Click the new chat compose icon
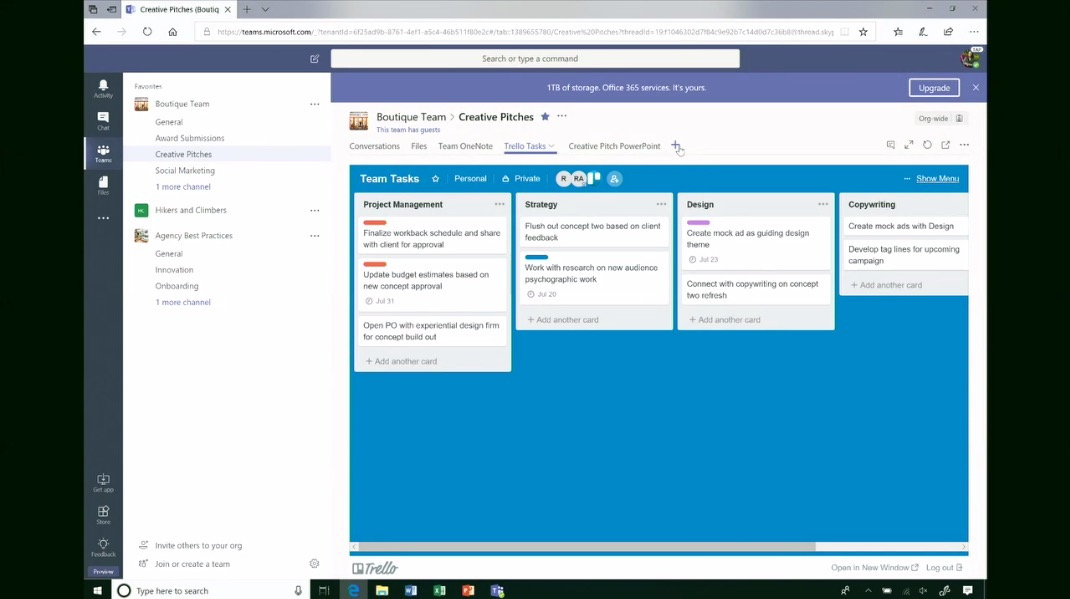 tap(315, 59)
